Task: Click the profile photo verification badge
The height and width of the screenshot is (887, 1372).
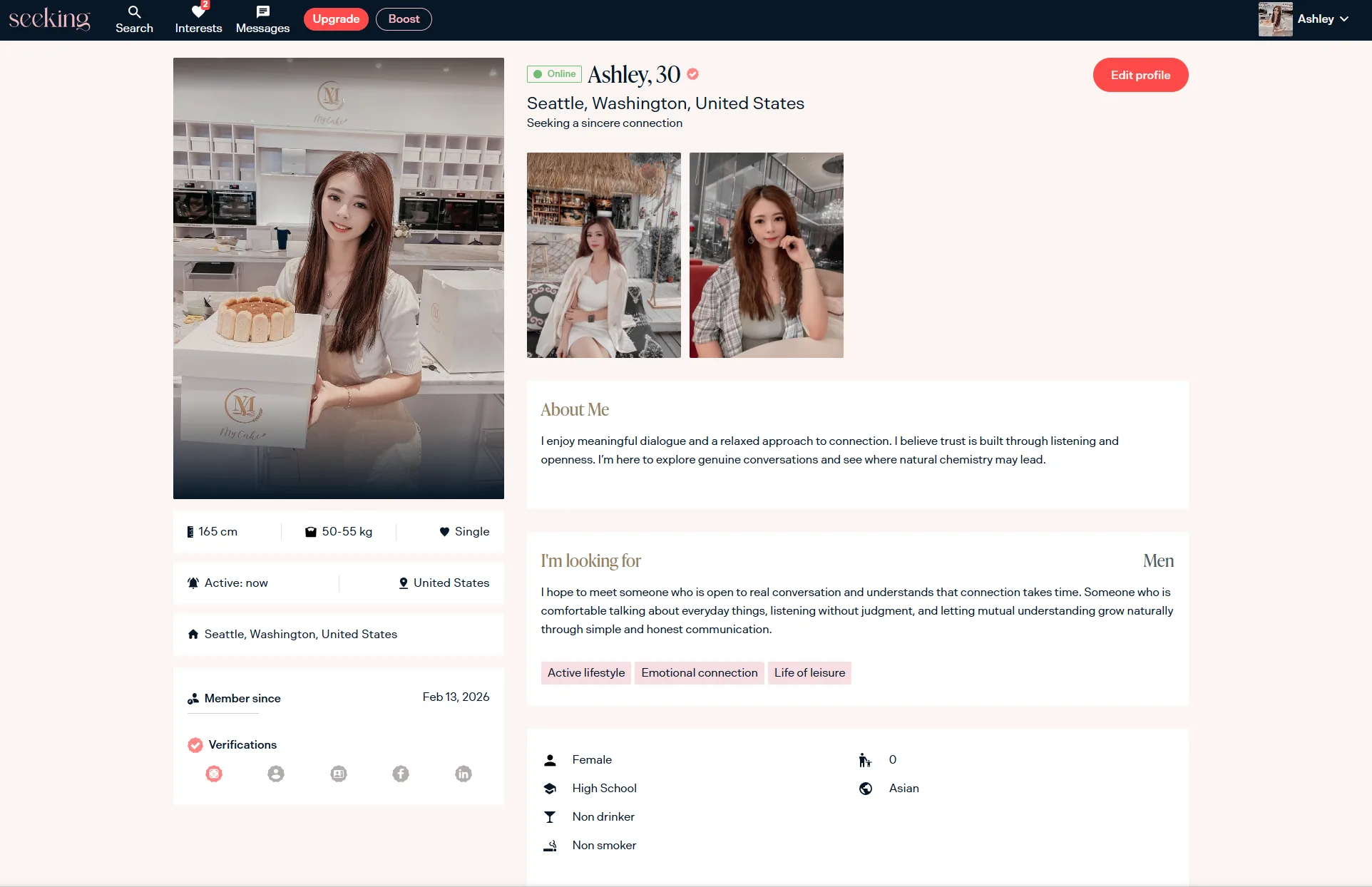Action: coord(276,774)
